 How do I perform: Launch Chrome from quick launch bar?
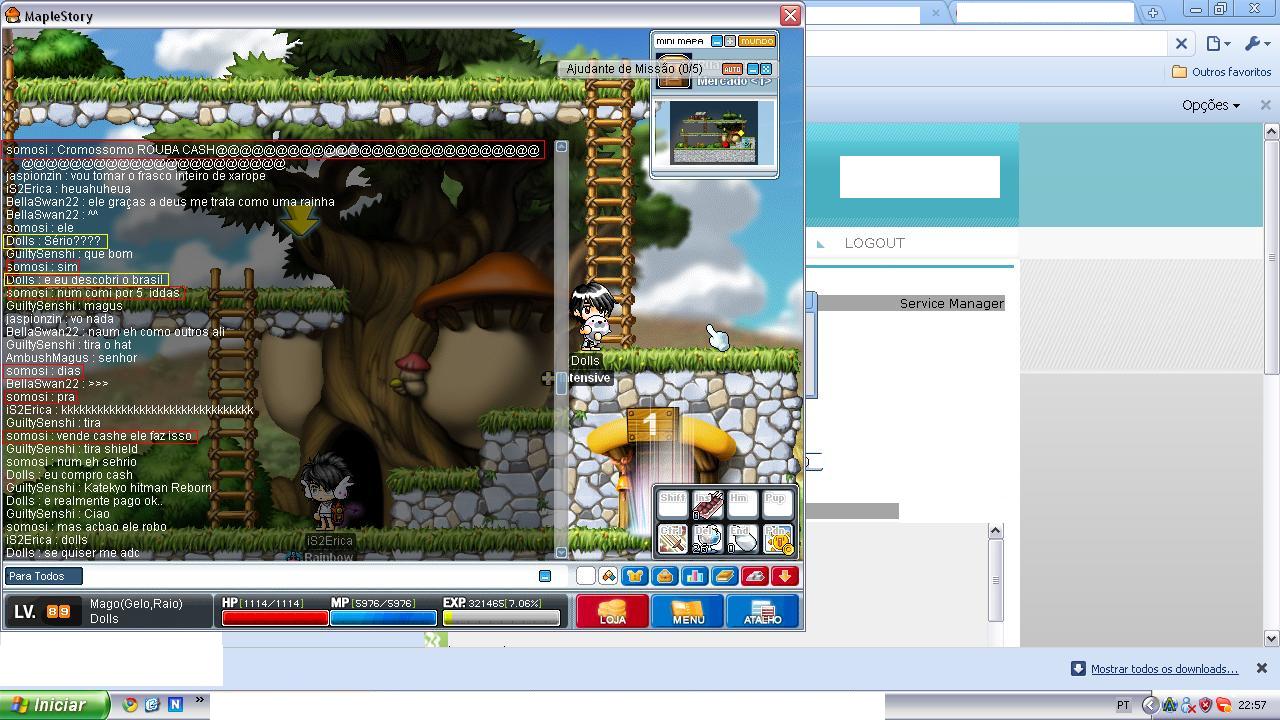point(129,705)
